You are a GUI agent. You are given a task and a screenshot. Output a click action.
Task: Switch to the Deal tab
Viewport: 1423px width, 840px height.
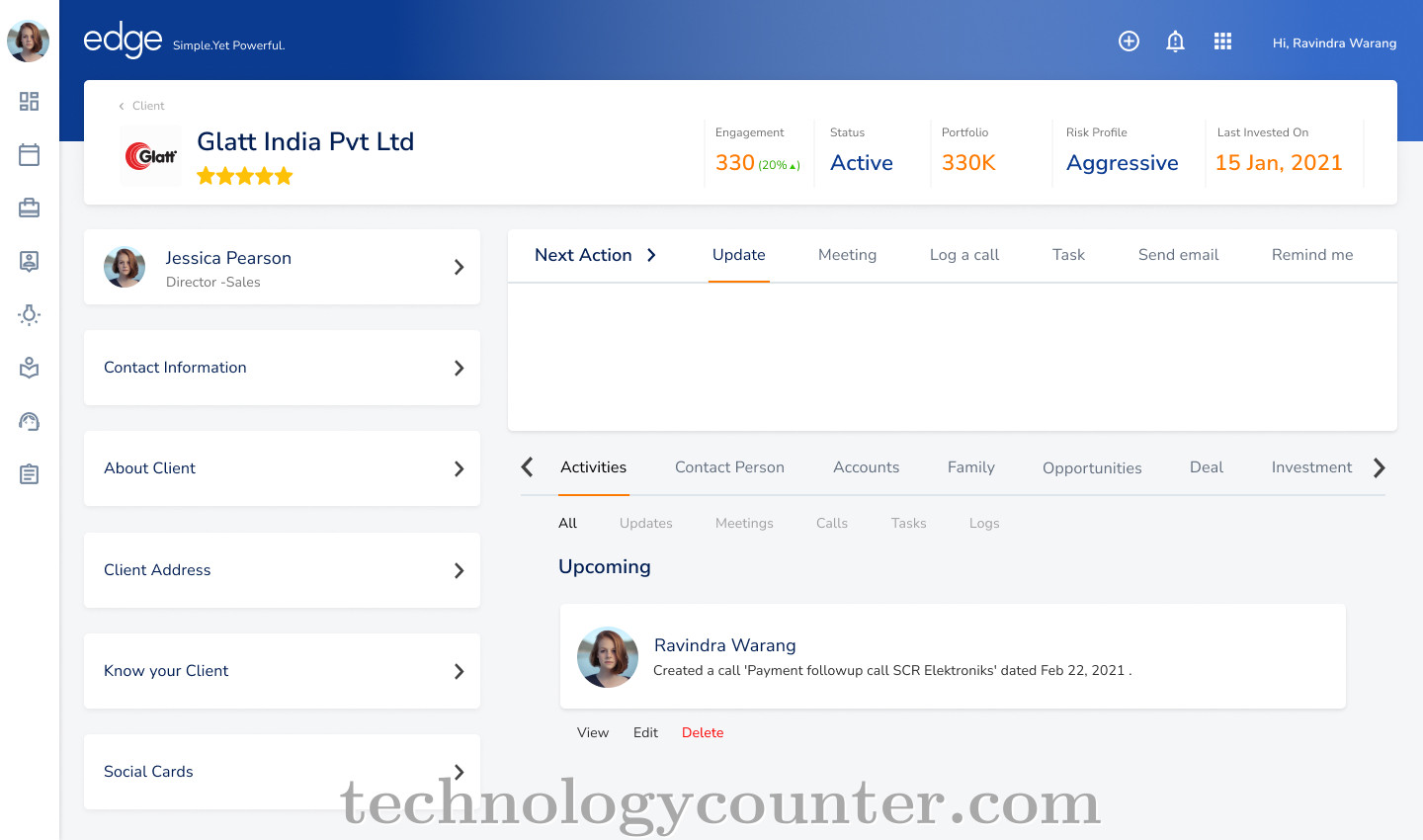[x=1207, y=467]
